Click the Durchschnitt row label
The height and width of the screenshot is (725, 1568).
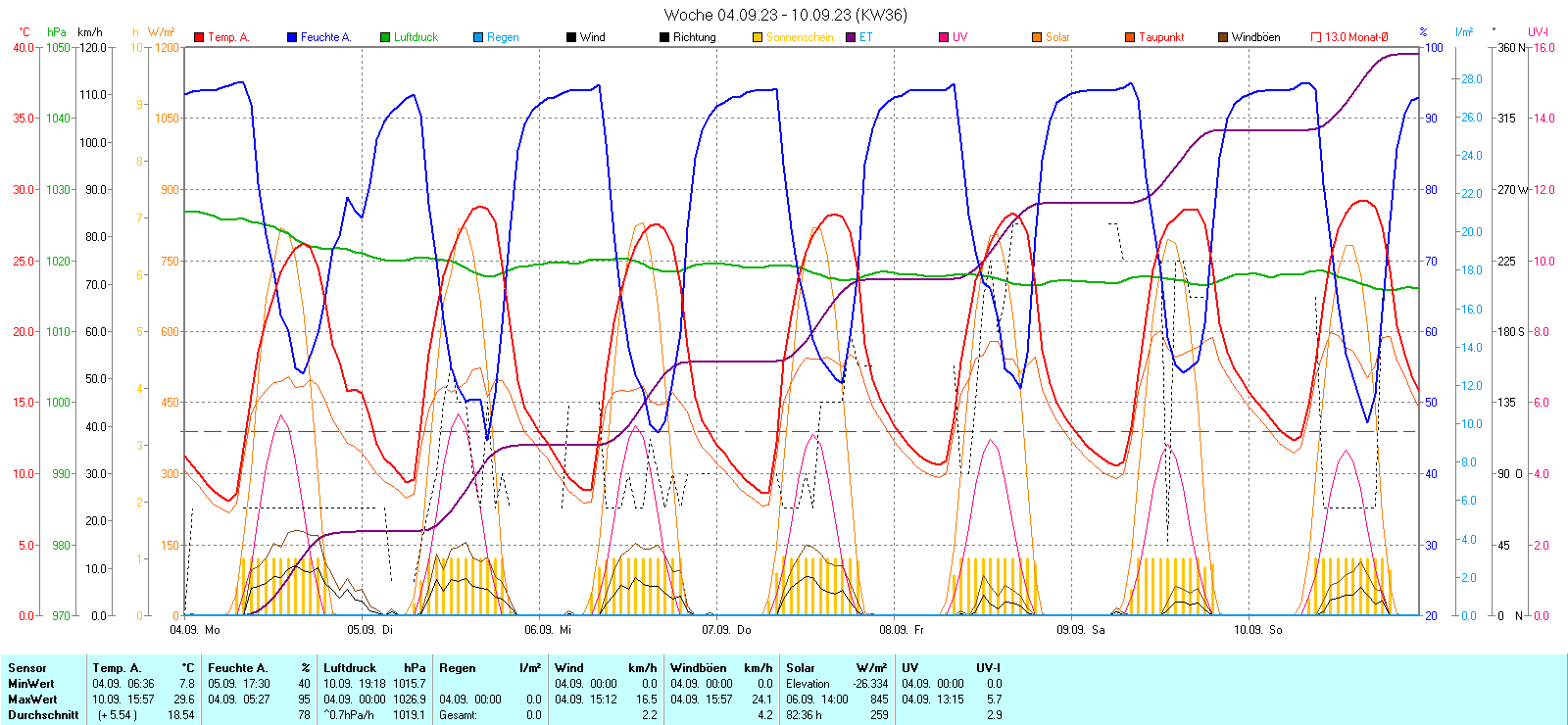(43, 715)
